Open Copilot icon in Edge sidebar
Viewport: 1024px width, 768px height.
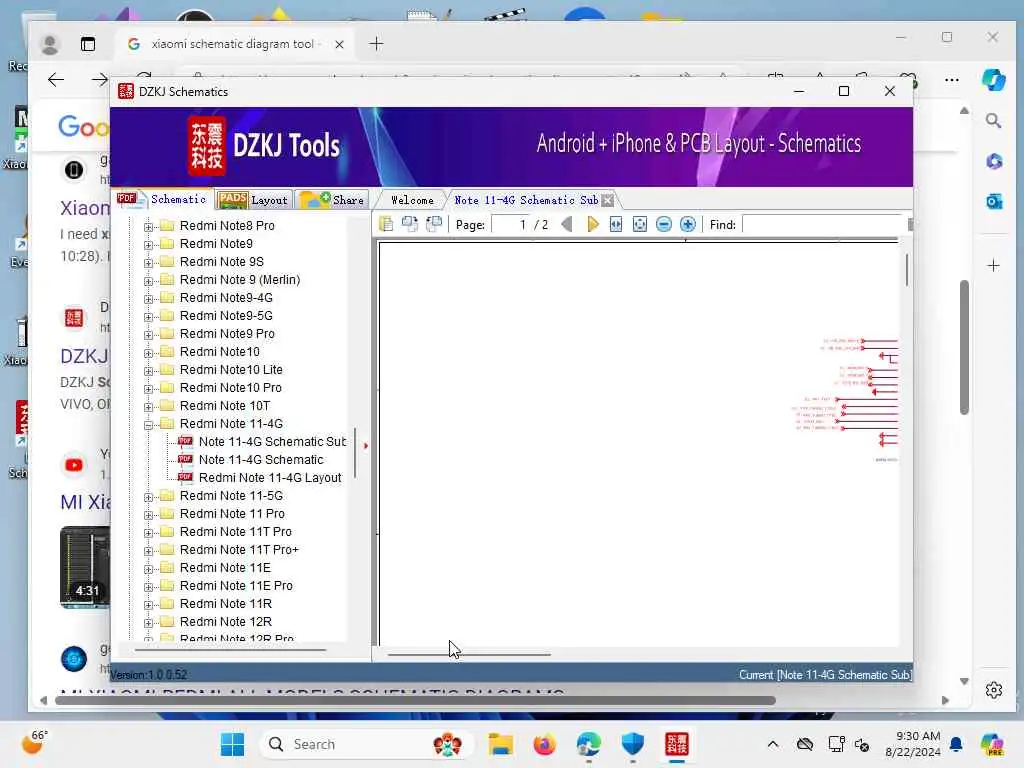click(993, 80)
